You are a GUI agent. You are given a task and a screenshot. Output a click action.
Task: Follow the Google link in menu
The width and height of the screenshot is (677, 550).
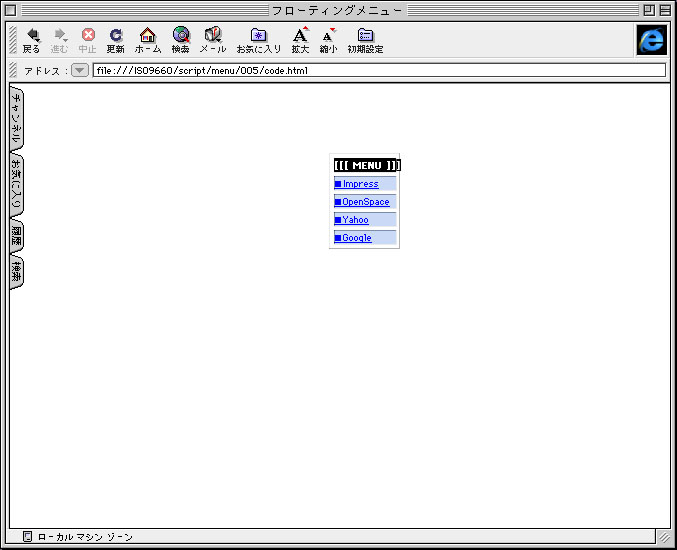[x=353, y=238]
